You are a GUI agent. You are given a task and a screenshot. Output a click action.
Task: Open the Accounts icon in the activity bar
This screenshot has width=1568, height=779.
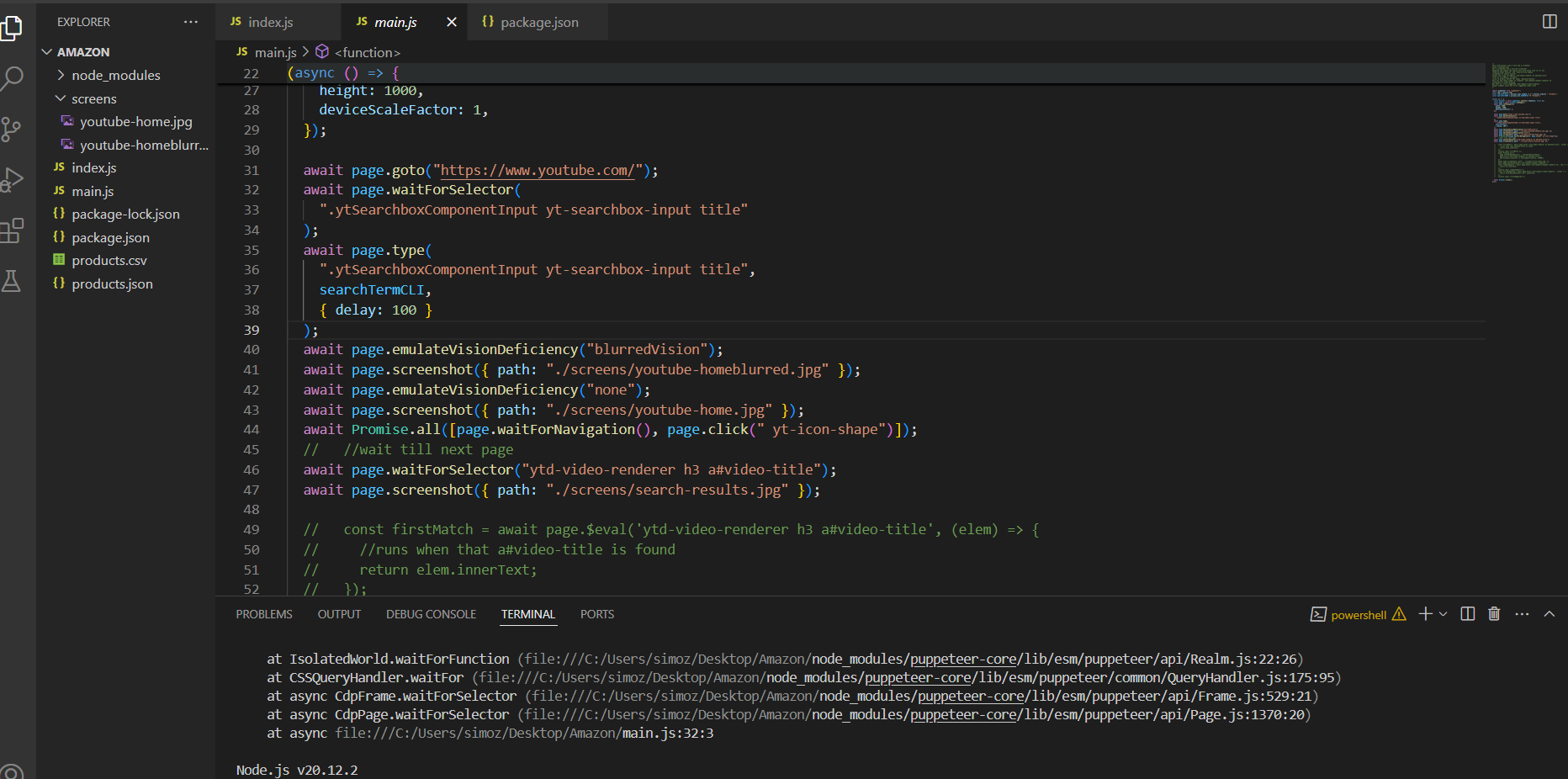[x=12, y=771]
